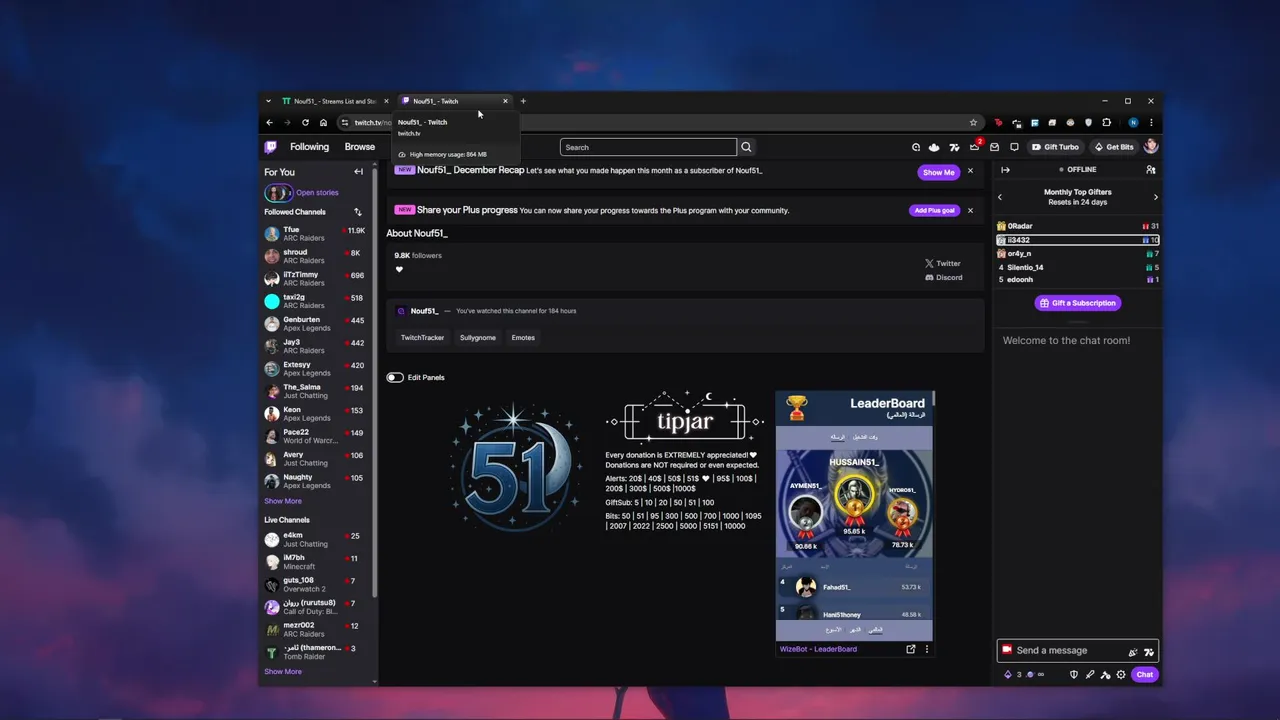The image size is (1280, 720).
Task: Open the Chrome three-dot menu
Action: pos(1151,123)
